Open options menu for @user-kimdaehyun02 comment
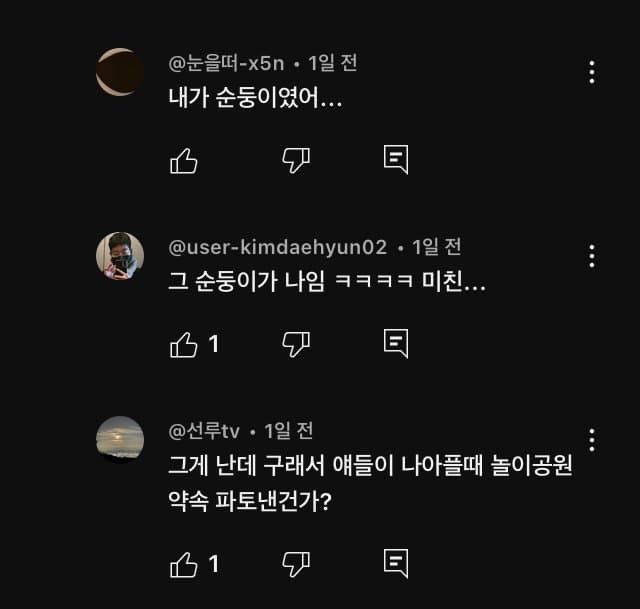Screen dimensions: 640x609 coord(592,256)
